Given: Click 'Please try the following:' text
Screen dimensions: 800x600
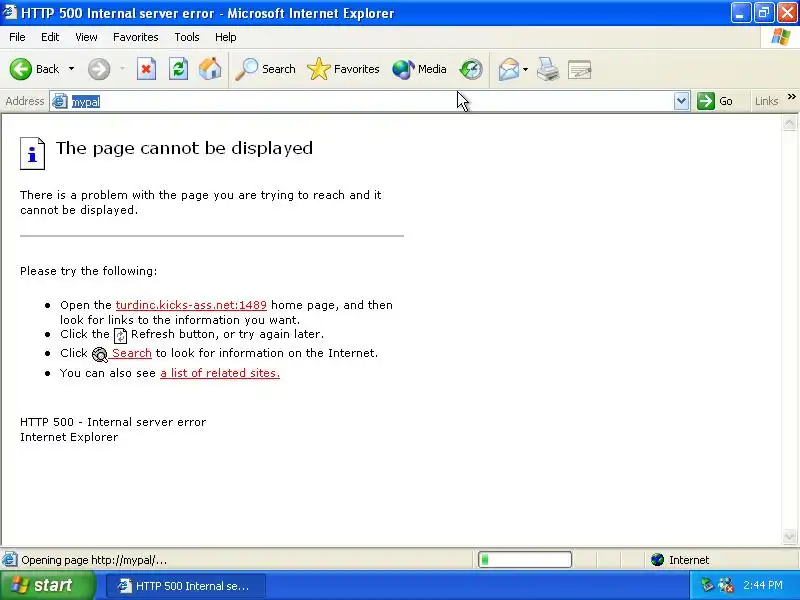Looking at the screenshot, I should (x=89, y=271).
